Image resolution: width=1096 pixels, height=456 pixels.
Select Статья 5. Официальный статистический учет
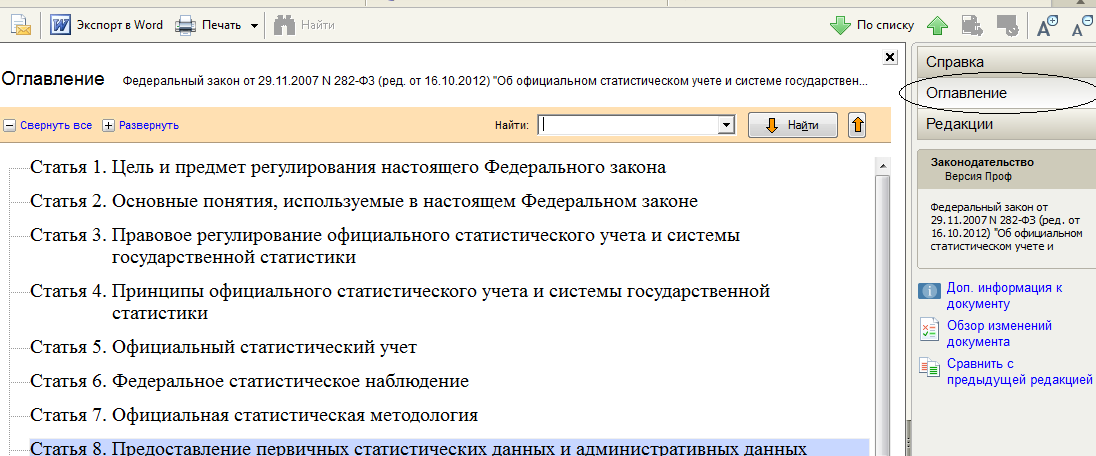[223, 347]
